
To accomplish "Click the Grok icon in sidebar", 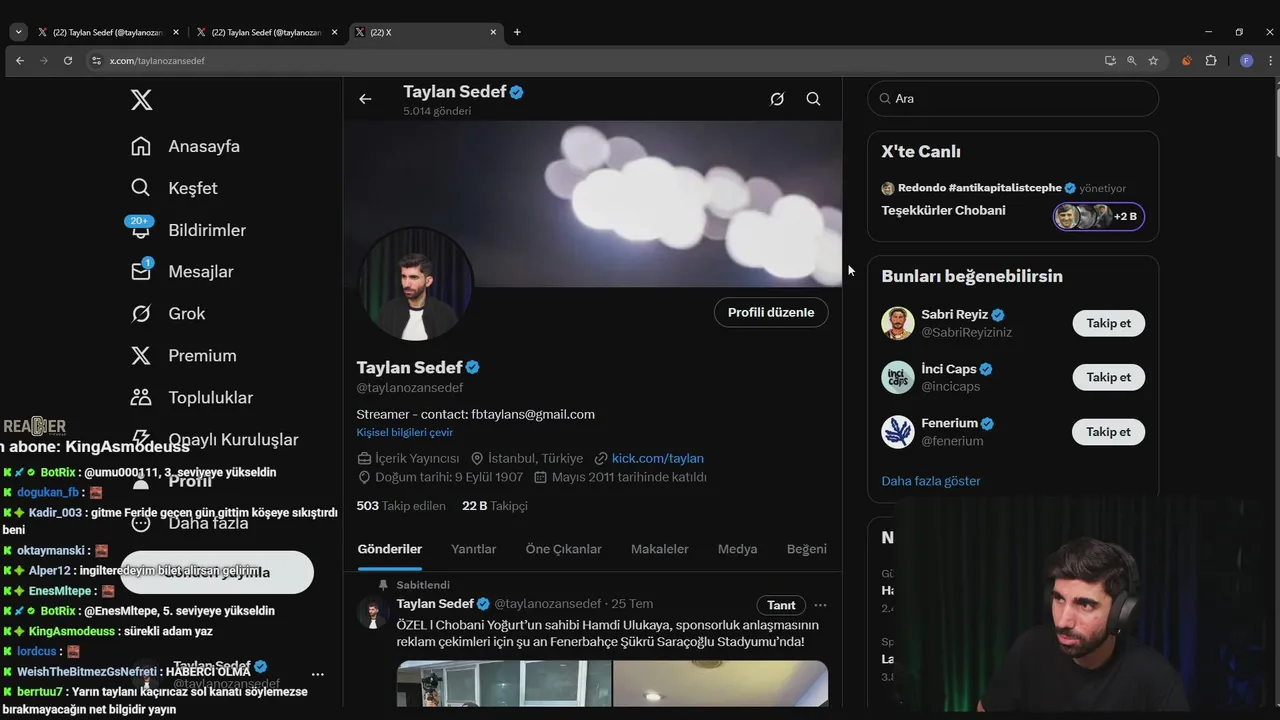I will pyautogui.click(x=141, y=314).
